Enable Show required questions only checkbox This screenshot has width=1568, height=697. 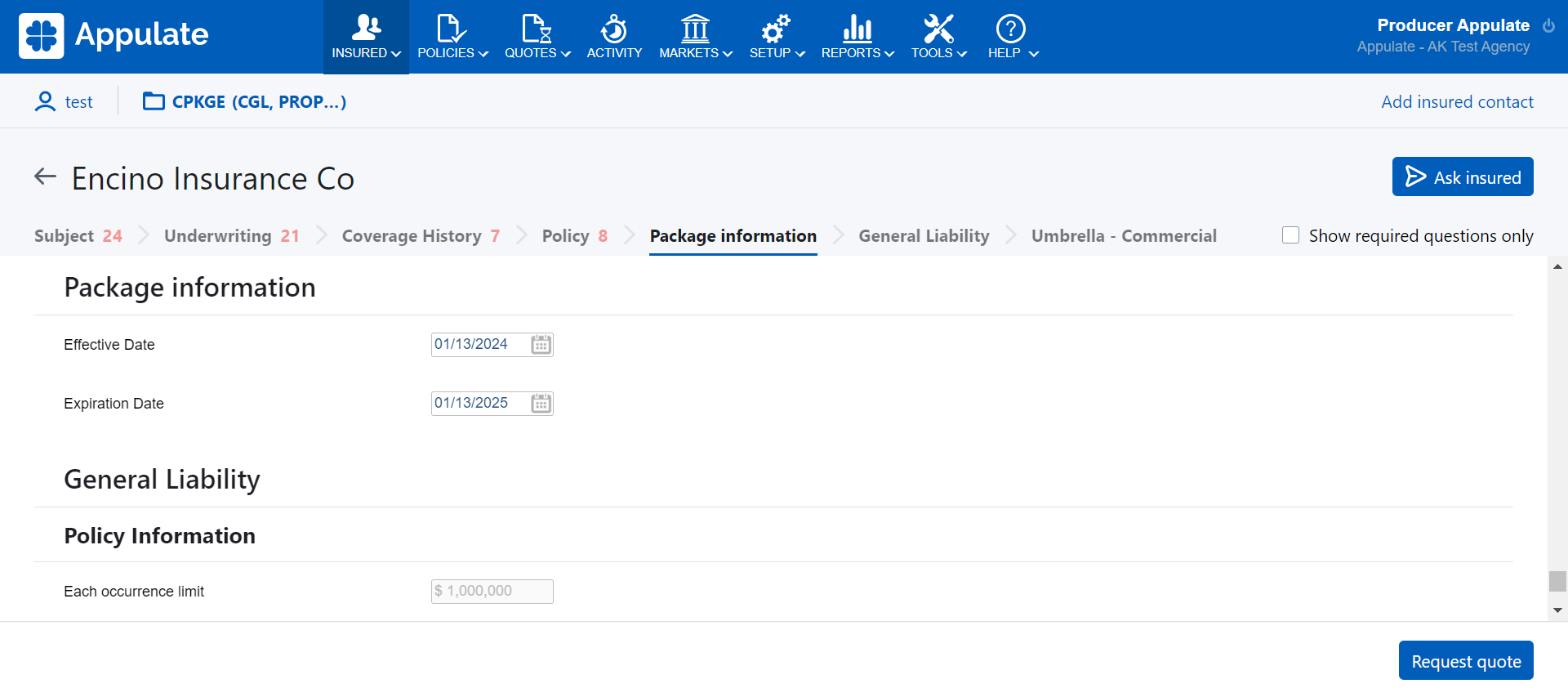click(x=1290, y=235)
